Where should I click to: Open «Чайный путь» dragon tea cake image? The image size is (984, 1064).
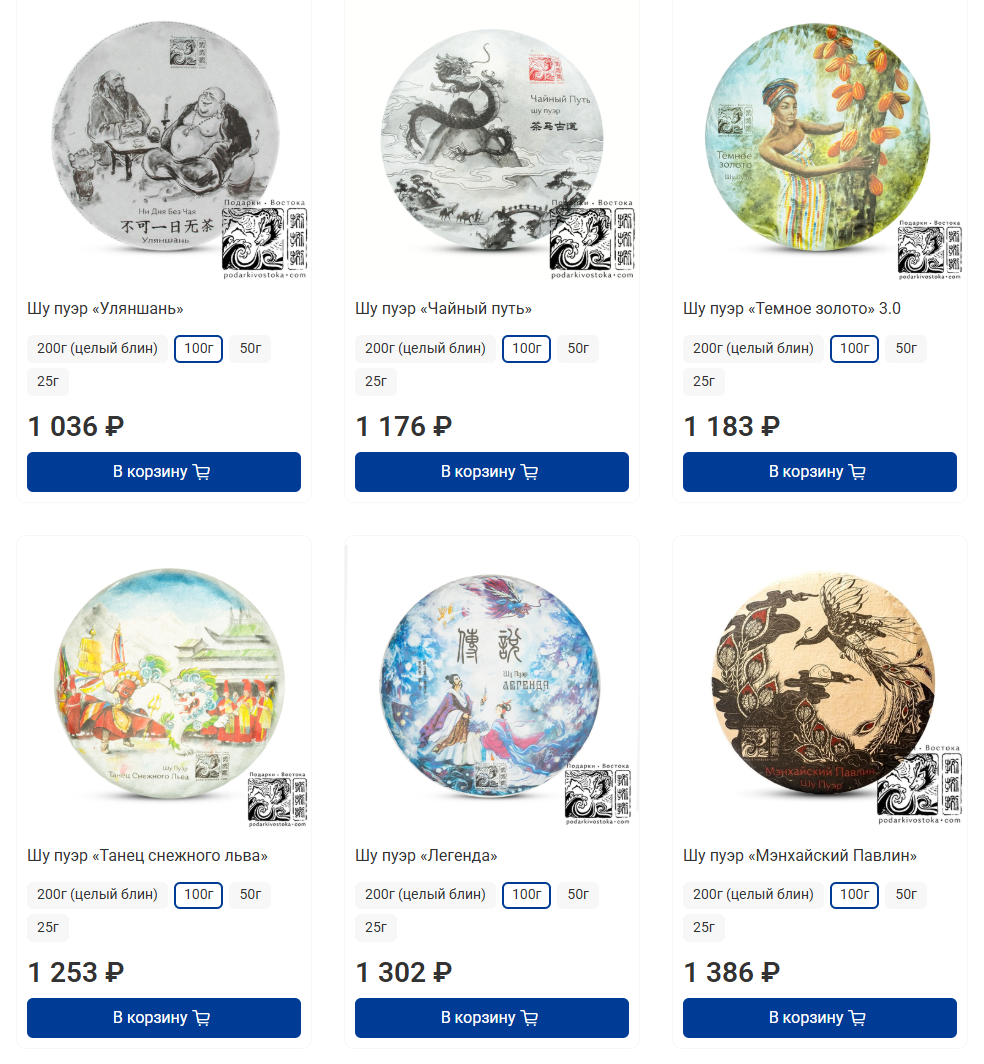pos(492,142)
